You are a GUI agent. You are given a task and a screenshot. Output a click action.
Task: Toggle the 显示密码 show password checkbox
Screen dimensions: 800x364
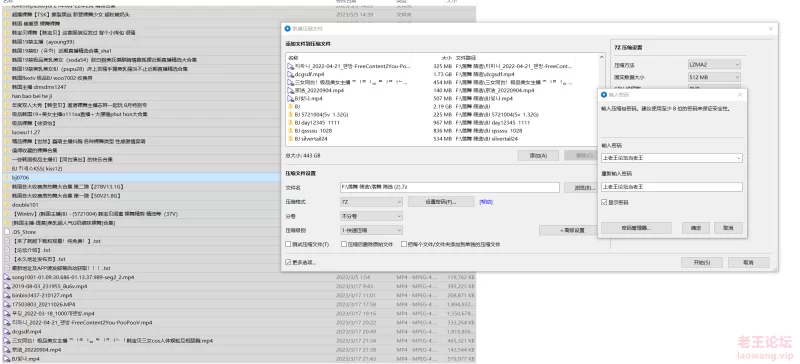[604, 203]
